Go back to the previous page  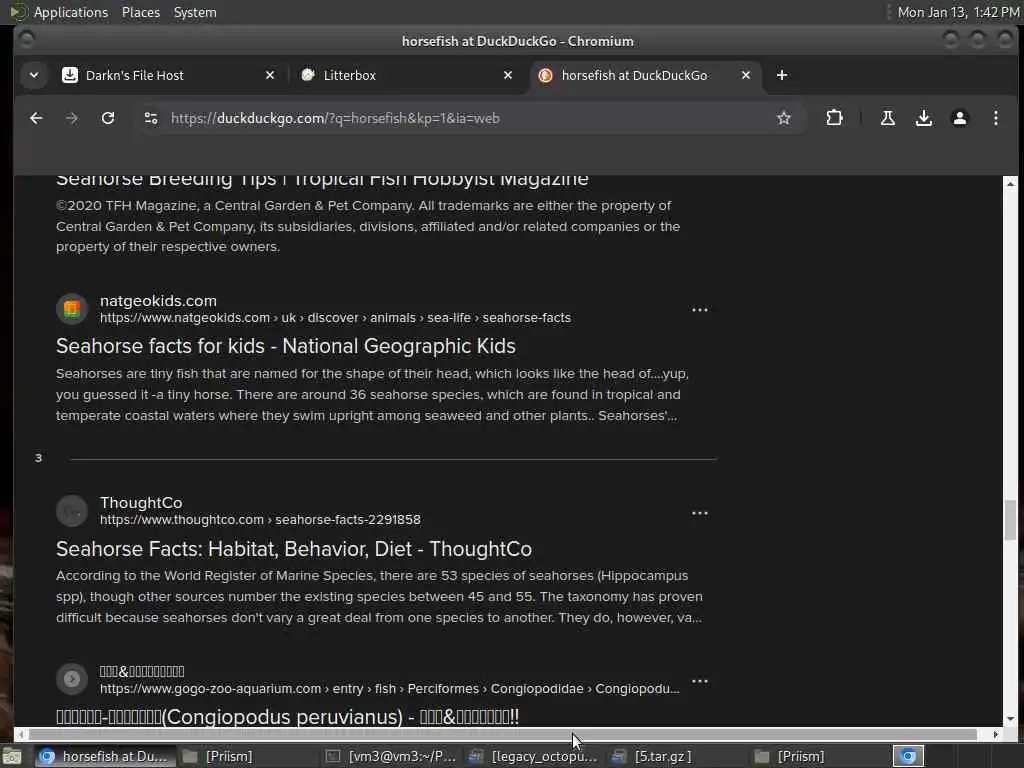tap(36, 118)
